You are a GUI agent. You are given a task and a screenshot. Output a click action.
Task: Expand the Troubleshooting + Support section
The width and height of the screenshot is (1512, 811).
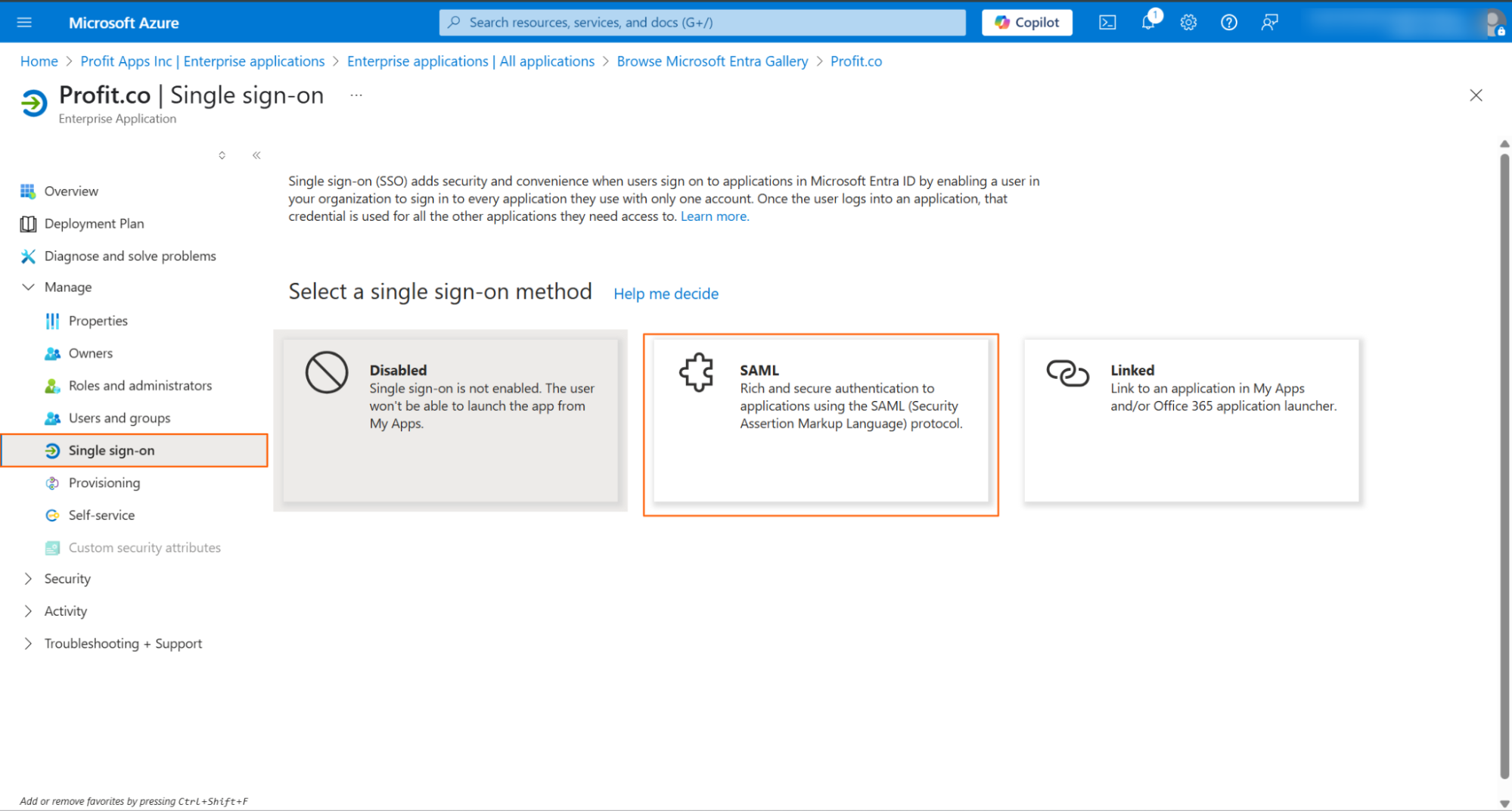(x=28, y=644)
